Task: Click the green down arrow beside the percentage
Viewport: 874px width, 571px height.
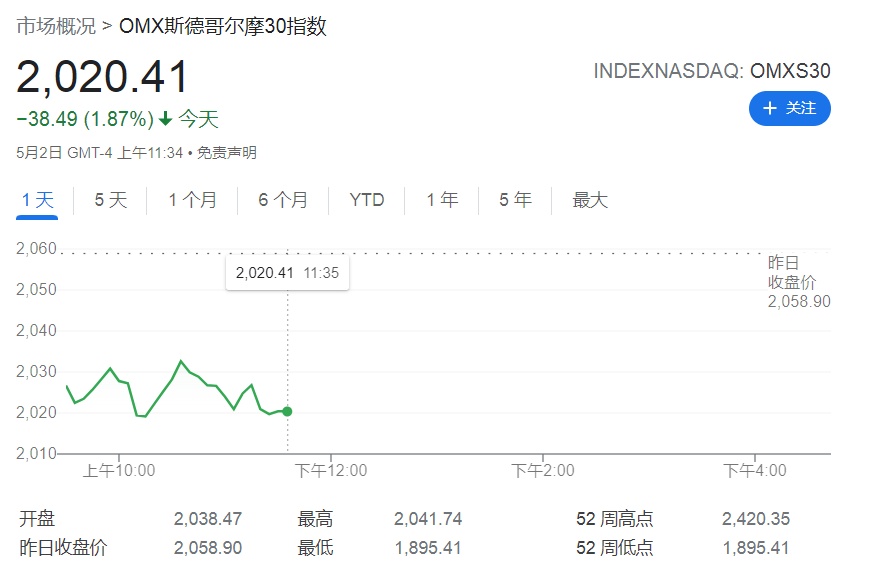Action: (x=166, y=120)
